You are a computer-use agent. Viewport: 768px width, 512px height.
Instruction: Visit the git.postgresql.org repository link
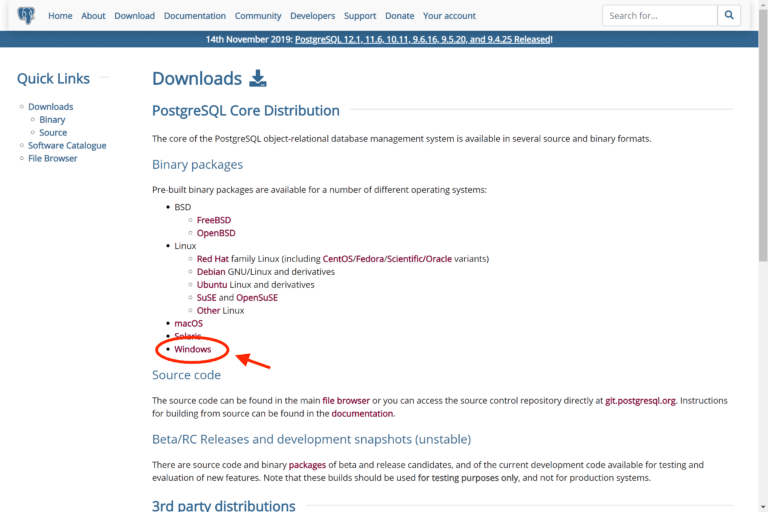click(x=640, y=400)
